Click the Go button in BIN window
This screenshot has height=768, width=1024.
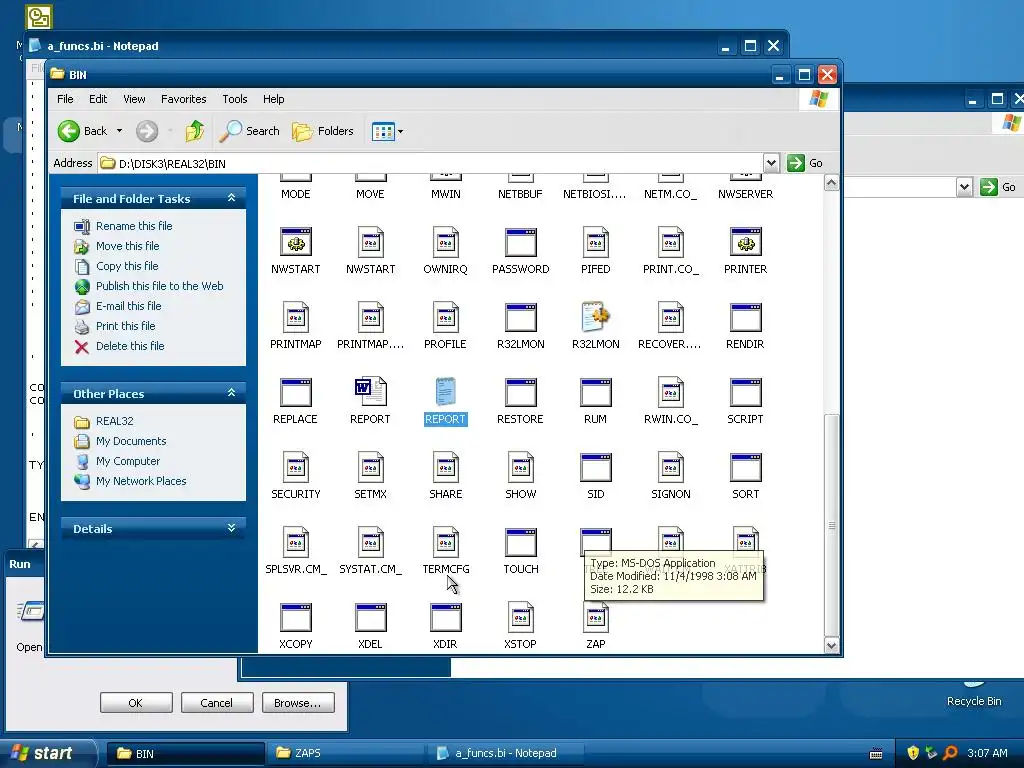(x=805, y=163)
